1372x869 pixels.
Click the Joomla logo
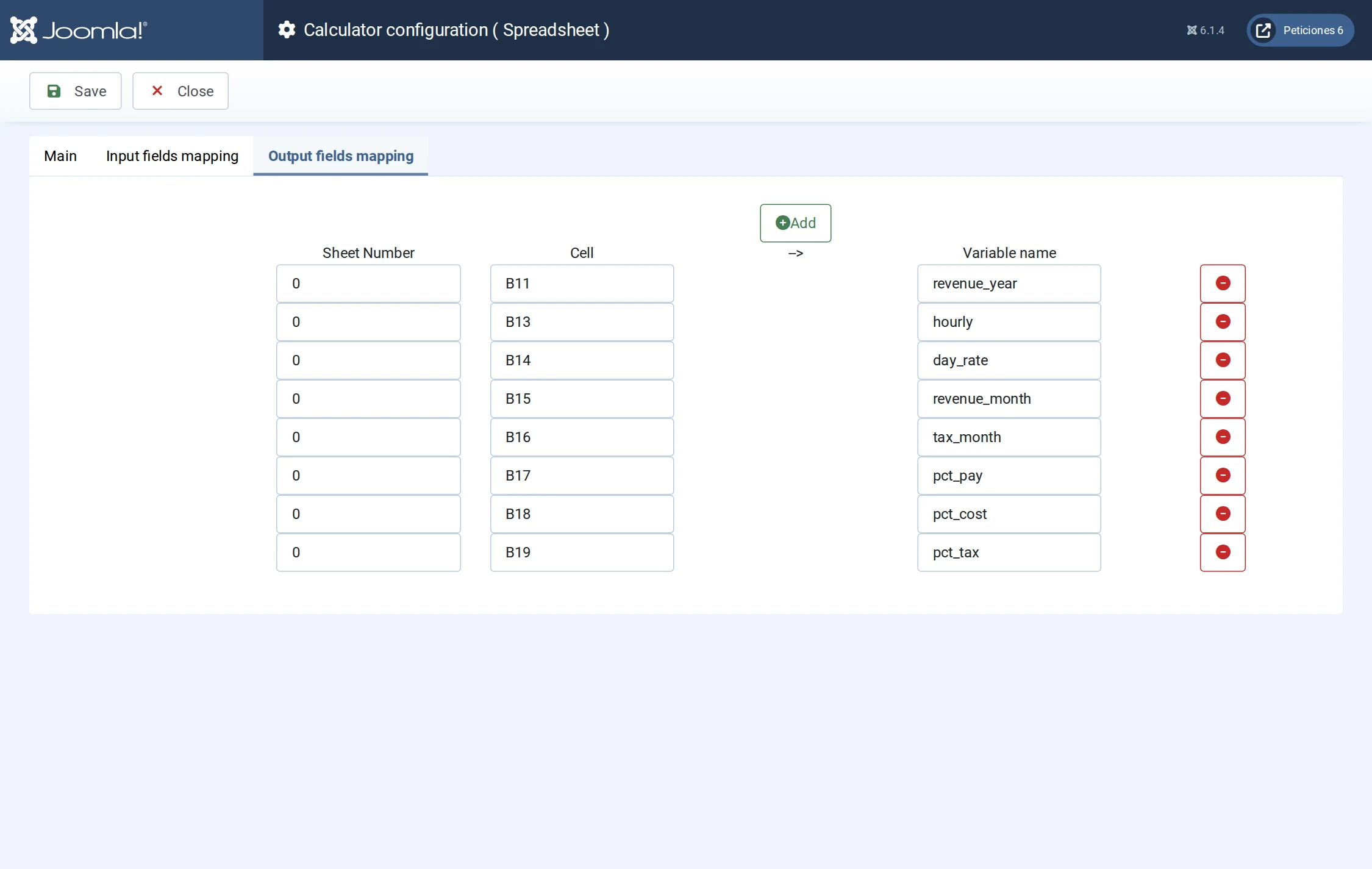pos(79,30)
